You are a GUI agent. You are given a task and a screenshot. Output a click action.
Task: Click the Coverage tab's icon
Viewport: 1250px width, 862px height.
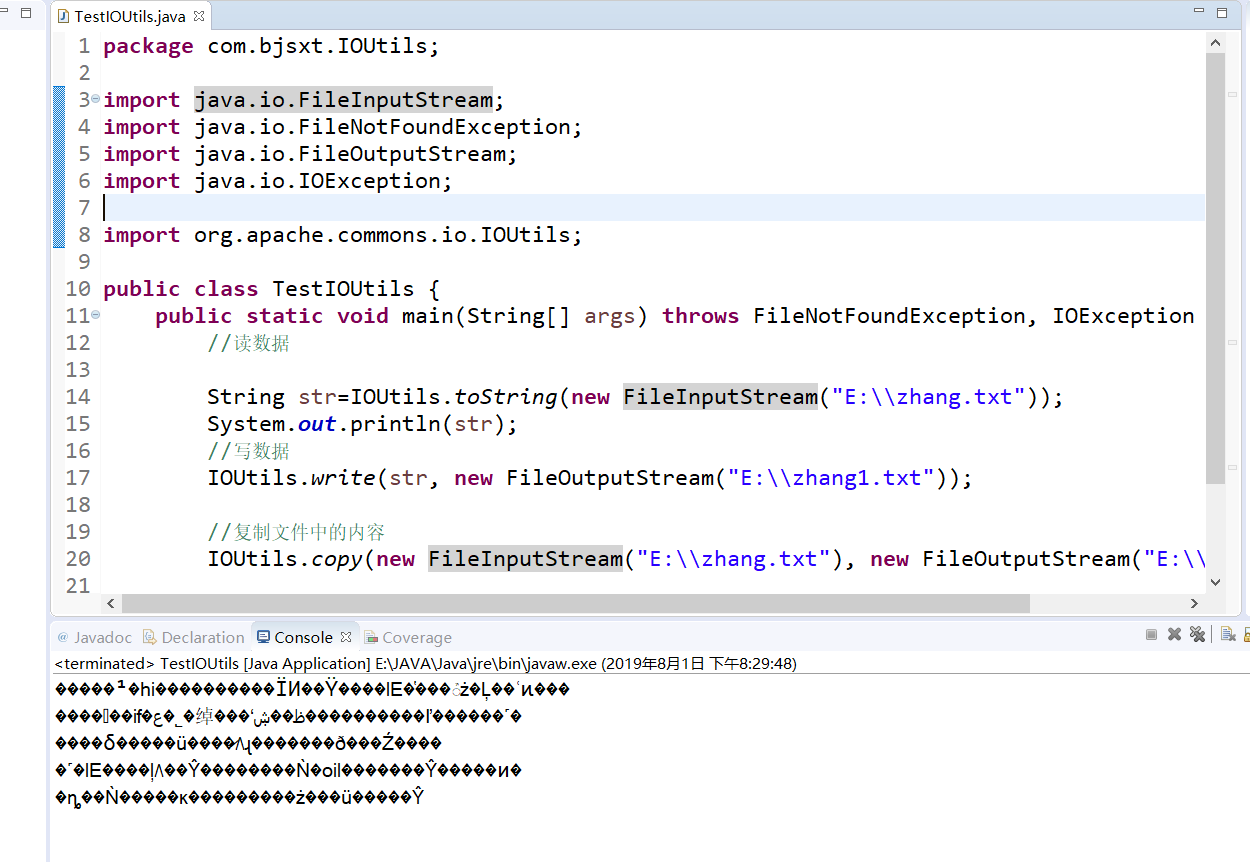pyautogui.click(x=371, y=637)
